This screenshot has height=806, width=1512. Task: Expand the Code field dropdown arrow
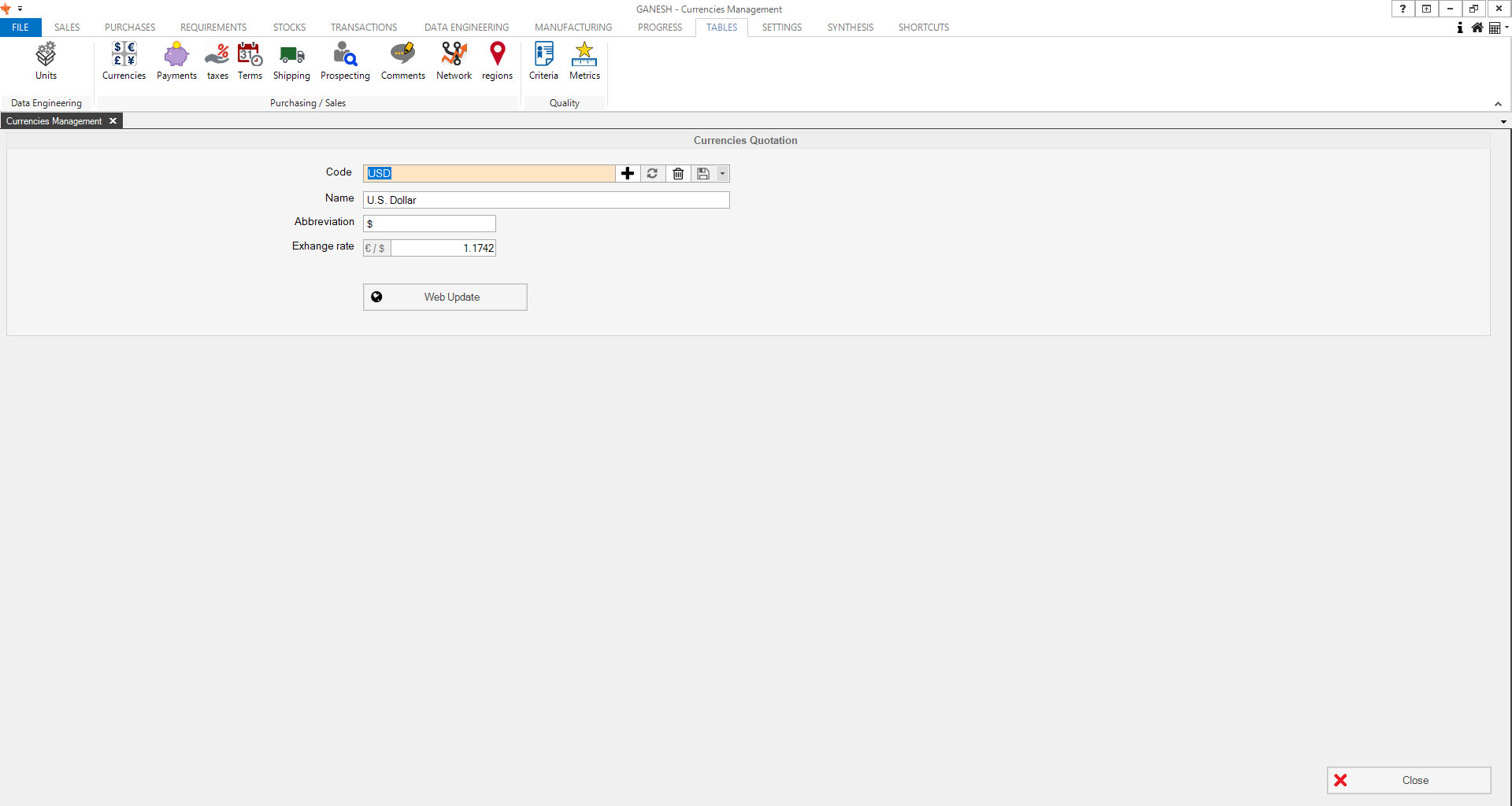(722, 174)
